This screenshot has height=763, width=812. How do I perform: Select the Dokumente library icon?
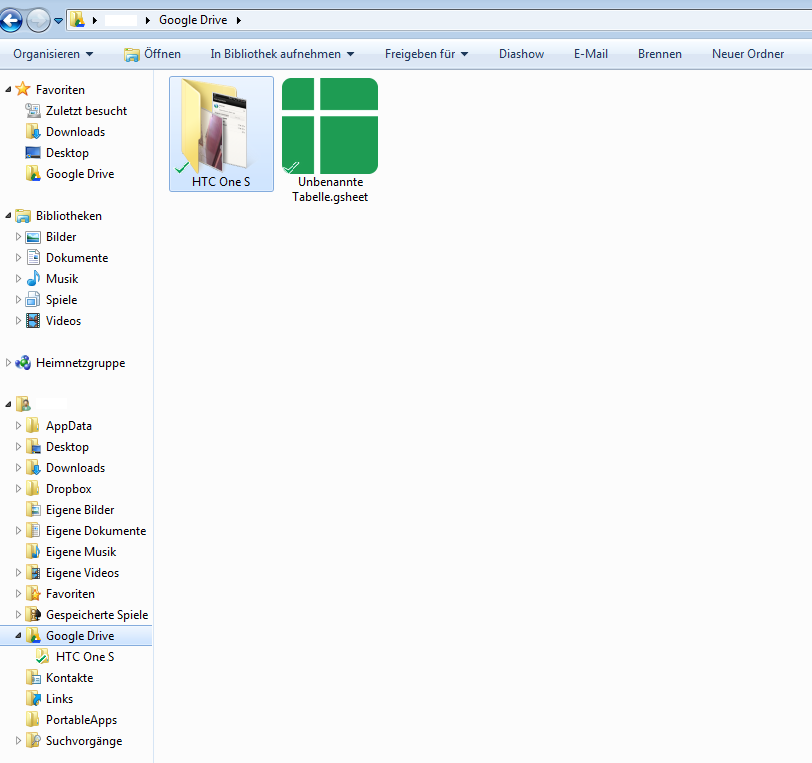pyautogui.click(x=33, y=257)
